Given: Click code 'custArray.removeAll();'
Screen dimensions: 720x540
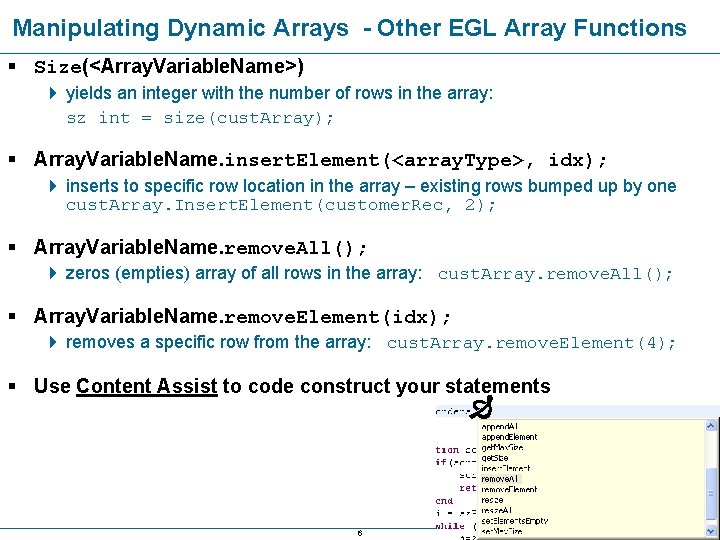Looking at the screenshot, I should [x=556, y=274].
